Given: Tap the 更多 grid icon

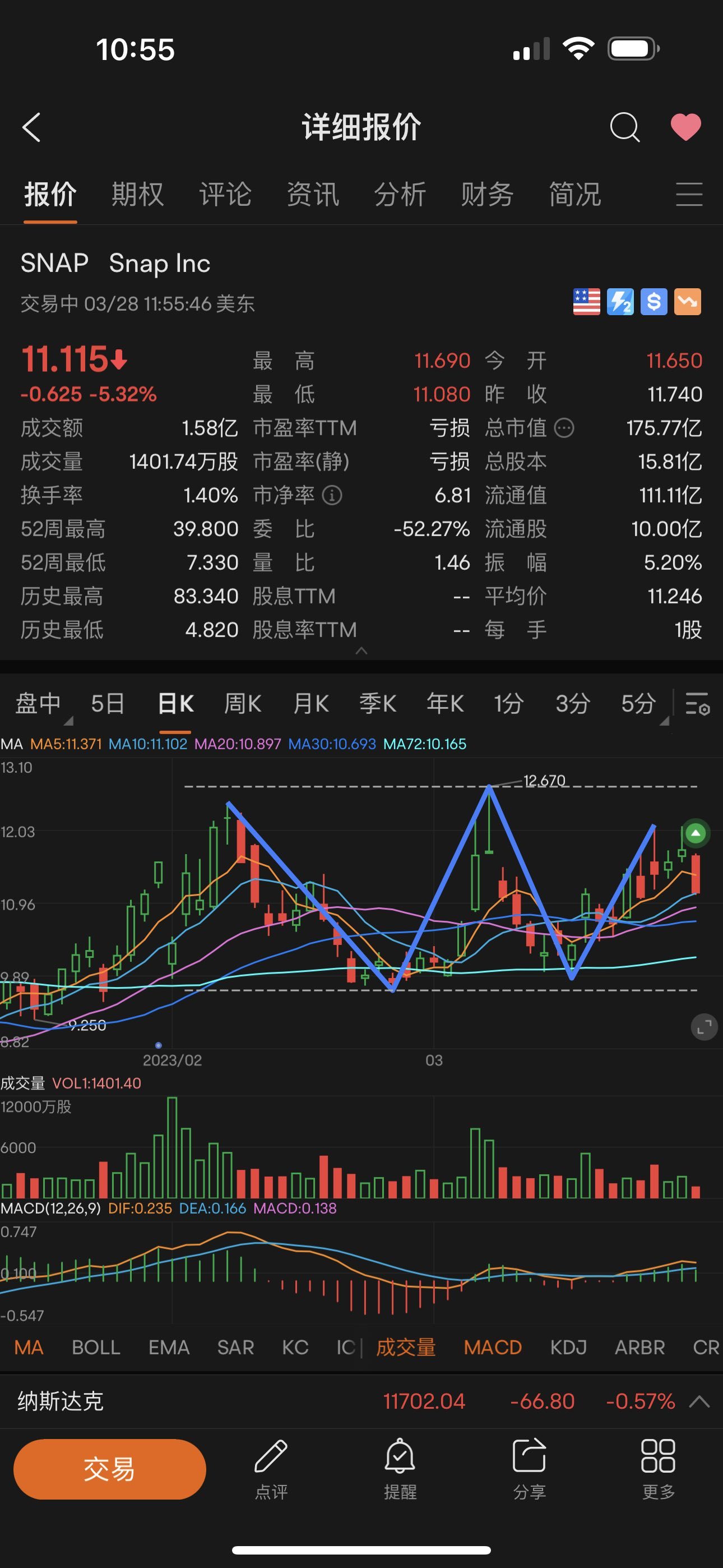Looking at the screenshot, I should tap(658, 1455).
